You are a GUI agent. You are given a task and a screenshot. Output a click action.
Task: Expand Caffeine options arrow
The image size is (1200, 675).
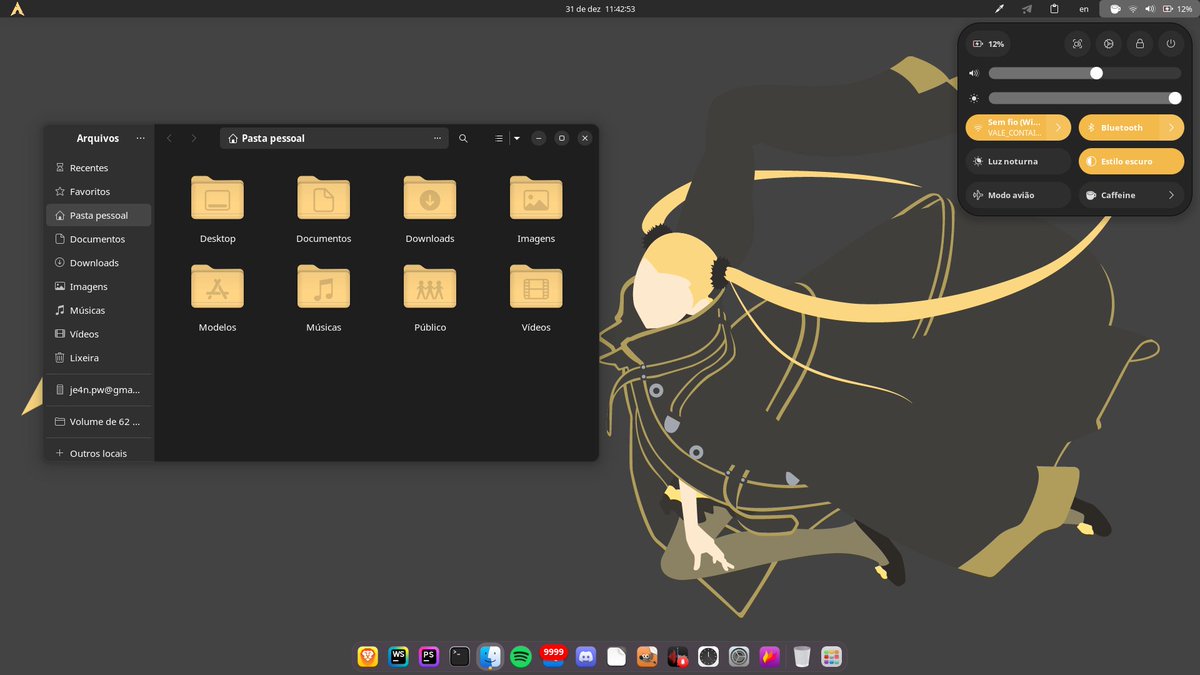pos(1172,195)
